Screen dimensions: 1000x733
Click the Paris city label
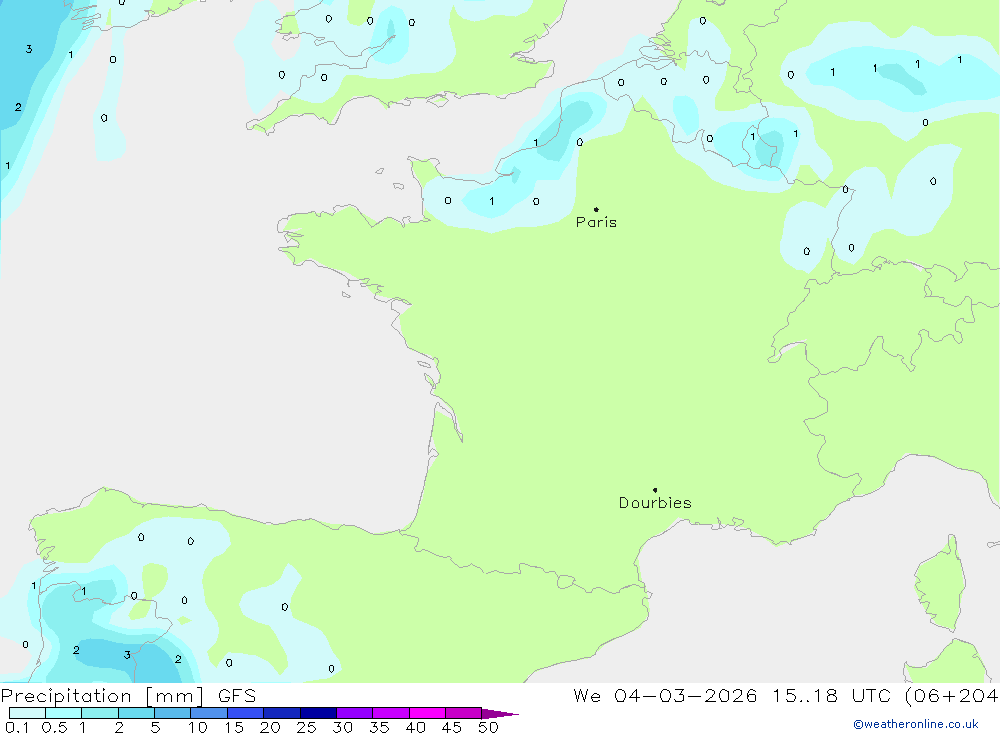(596, 222)
